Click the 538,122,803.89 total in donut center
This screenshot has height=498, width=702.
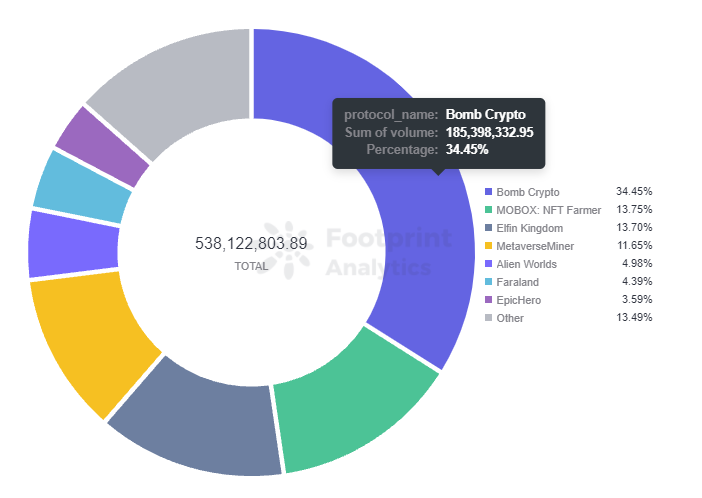[x=250, y=244]
